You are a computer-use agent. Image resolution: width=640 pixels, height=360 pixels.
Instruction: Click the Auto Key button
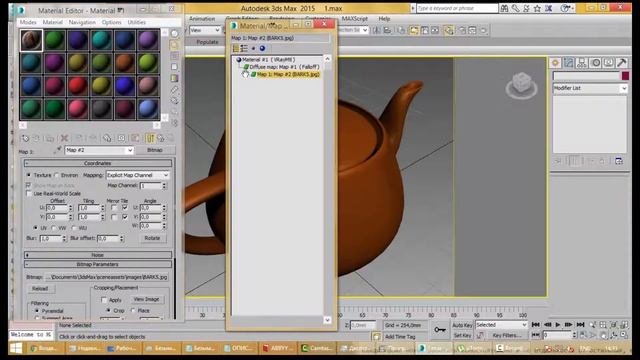(462, 325)
